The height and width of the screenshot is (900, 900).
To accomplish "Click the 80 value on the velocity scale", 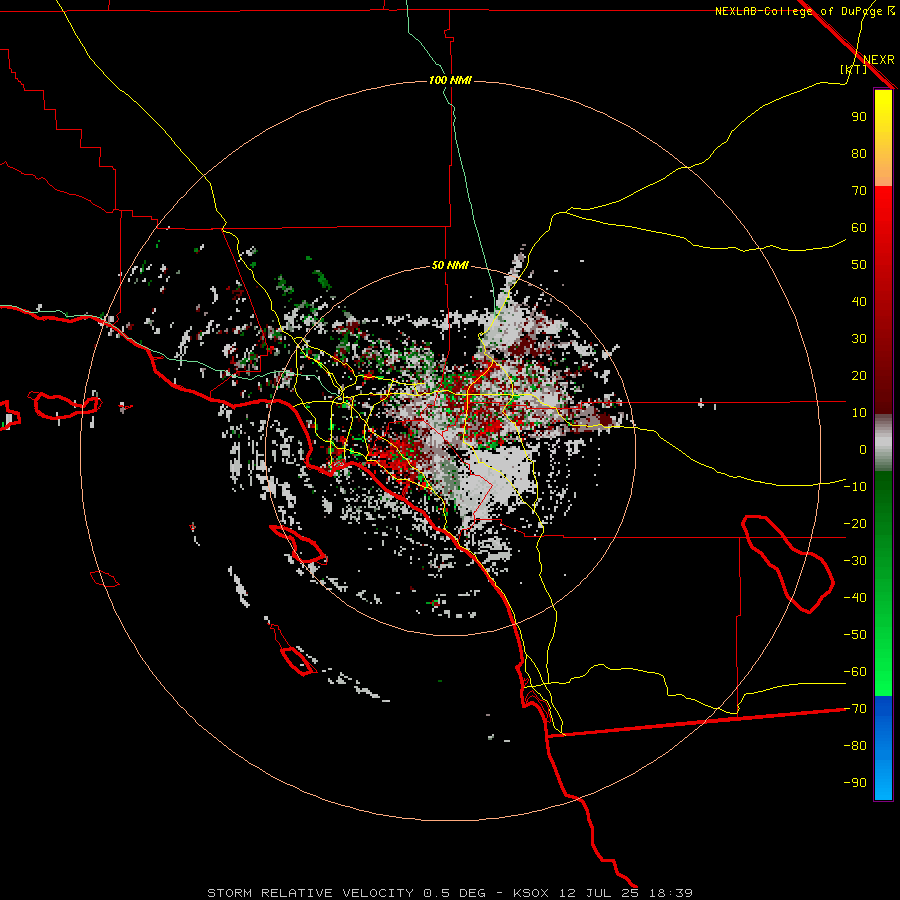I will pos(859,154).
